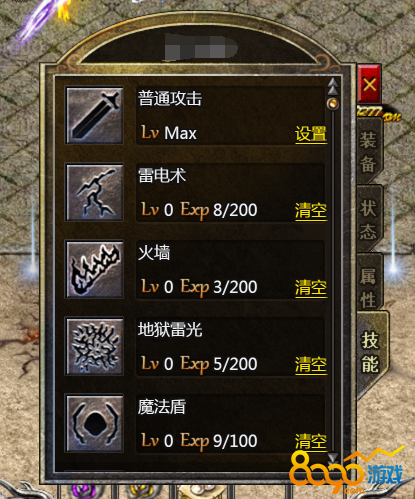Select the 普通攻击 sword skill icon
Viewport: 415px width, 499px height.
(95, 115)
